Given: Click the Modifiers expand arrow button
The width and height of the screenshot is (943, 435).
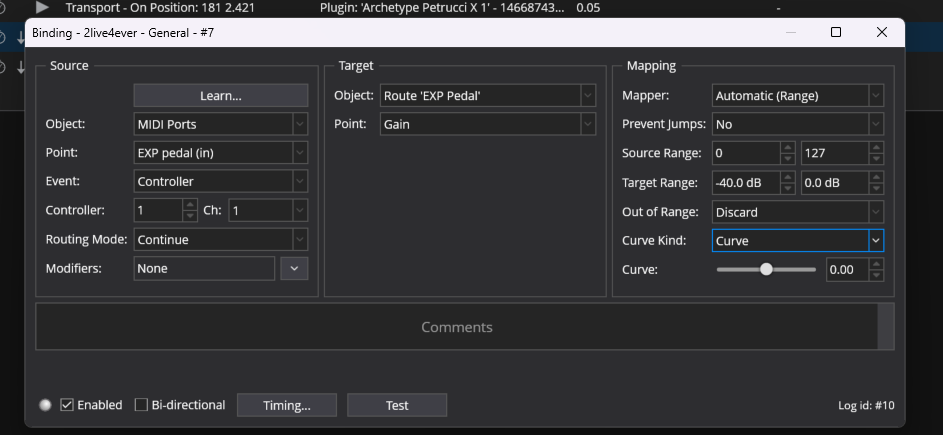Looking at the screenshot, I should click(294, 268).
